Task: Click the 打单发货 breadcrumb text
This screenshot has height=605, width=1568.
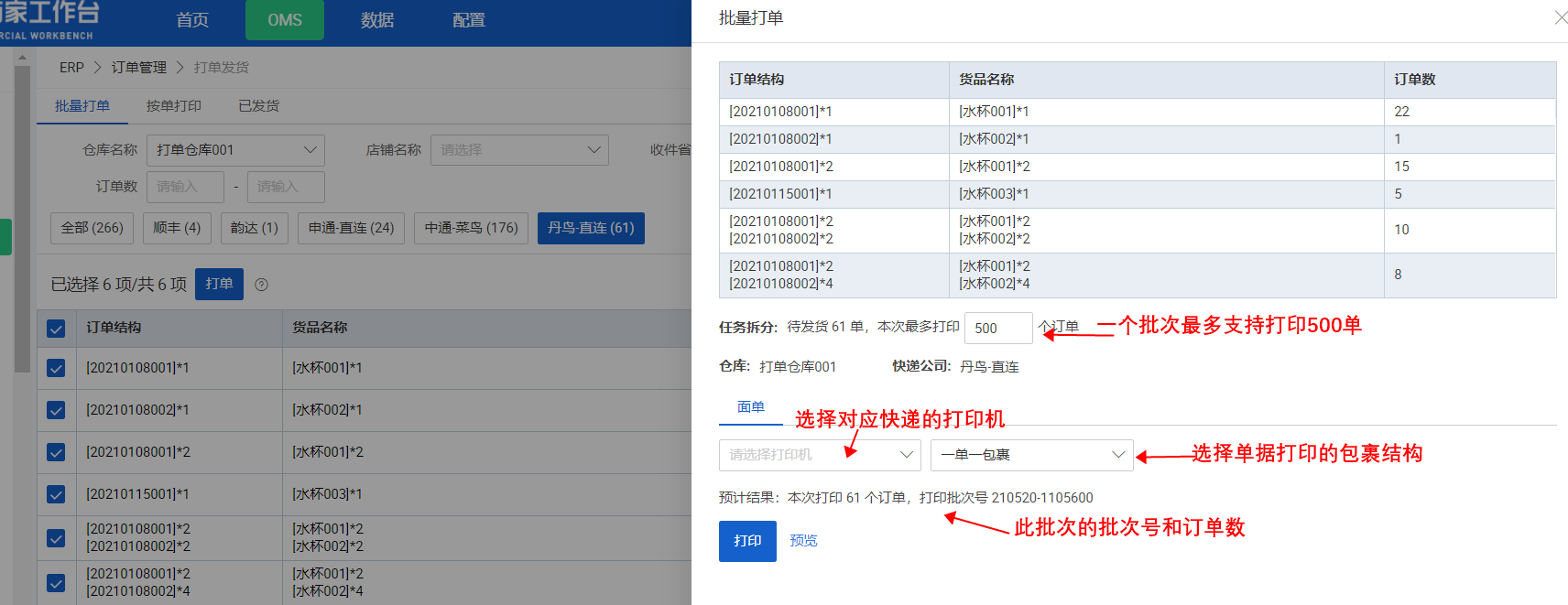Action: [x=222, y=68]
